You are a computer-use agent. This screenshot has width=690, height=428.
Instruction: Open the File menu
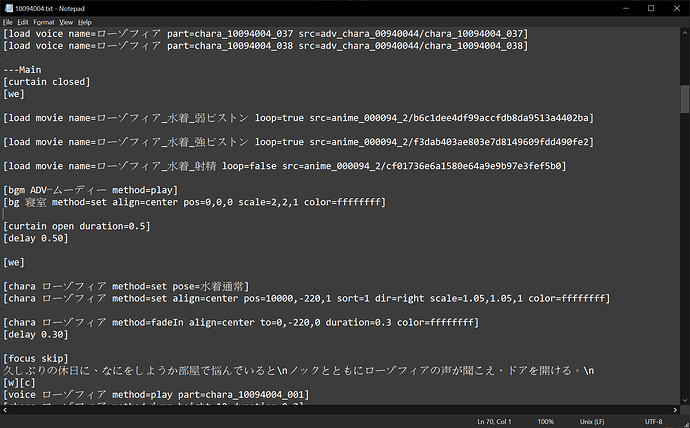[9, 21]
